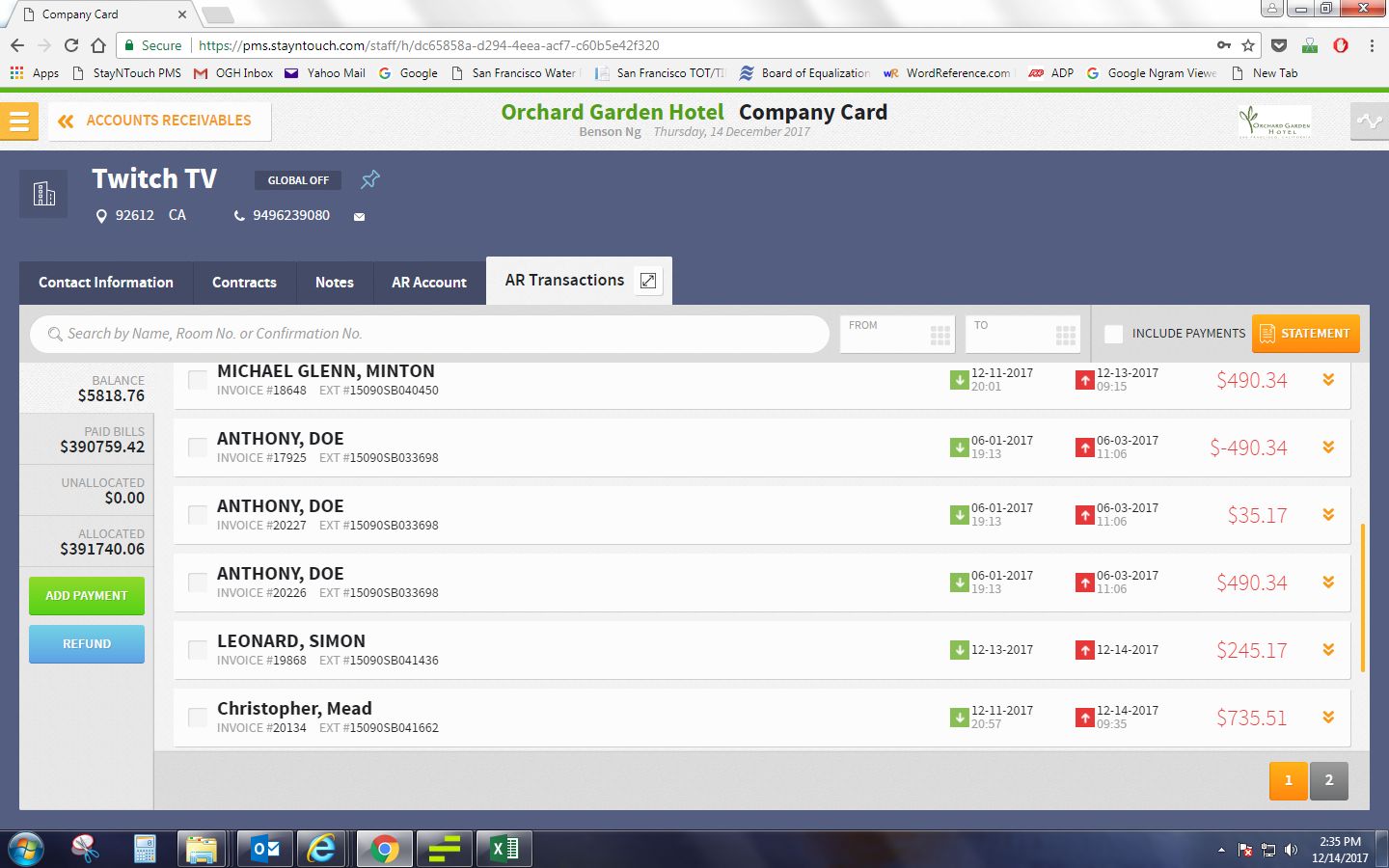Open Excel from the taskbar
Viewport: 1389px width, 868px height.
(x=504, y=849)
